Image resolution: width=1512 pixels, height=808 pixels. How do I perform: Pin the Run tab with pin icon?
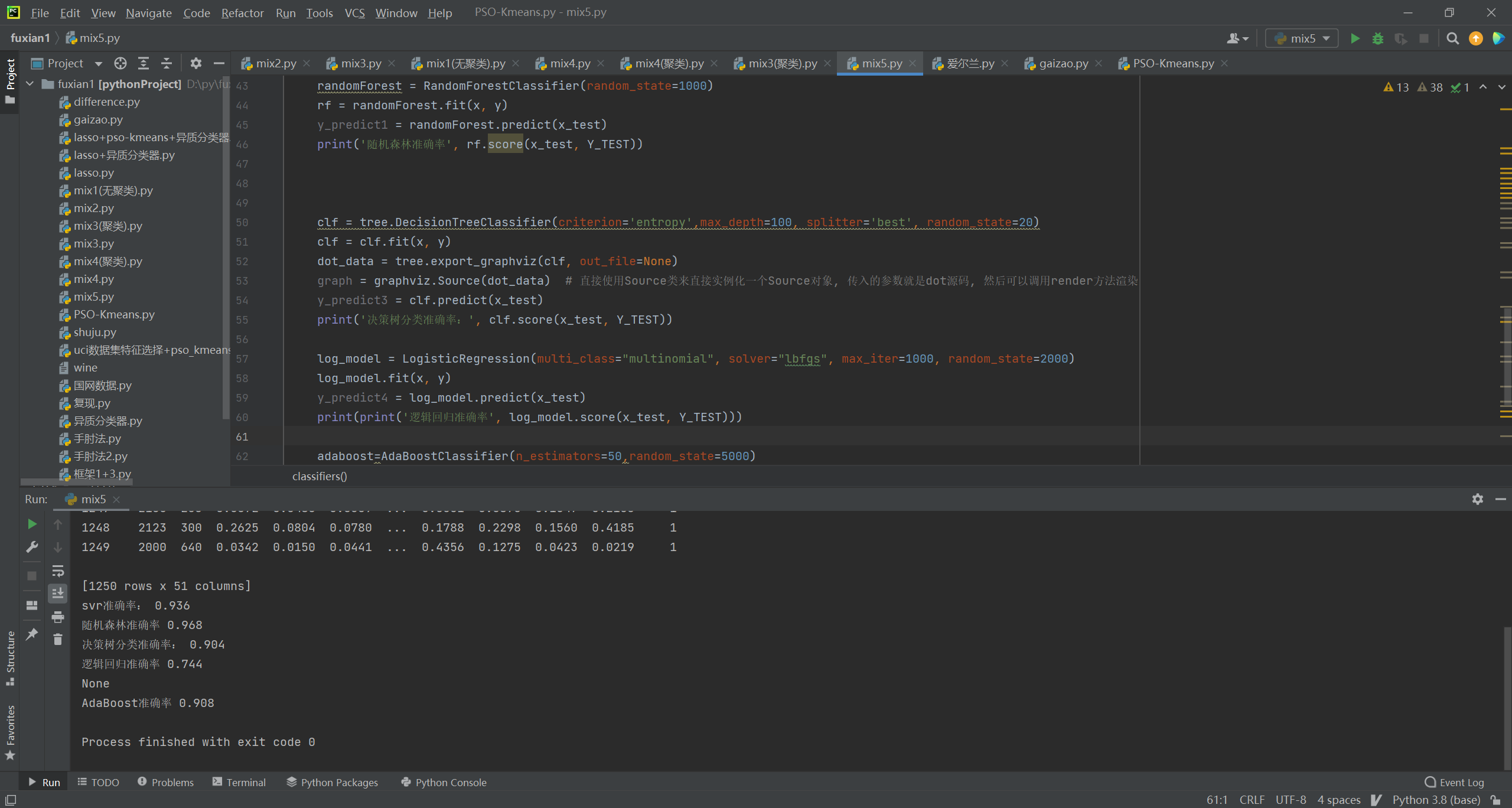coord(32,634)
